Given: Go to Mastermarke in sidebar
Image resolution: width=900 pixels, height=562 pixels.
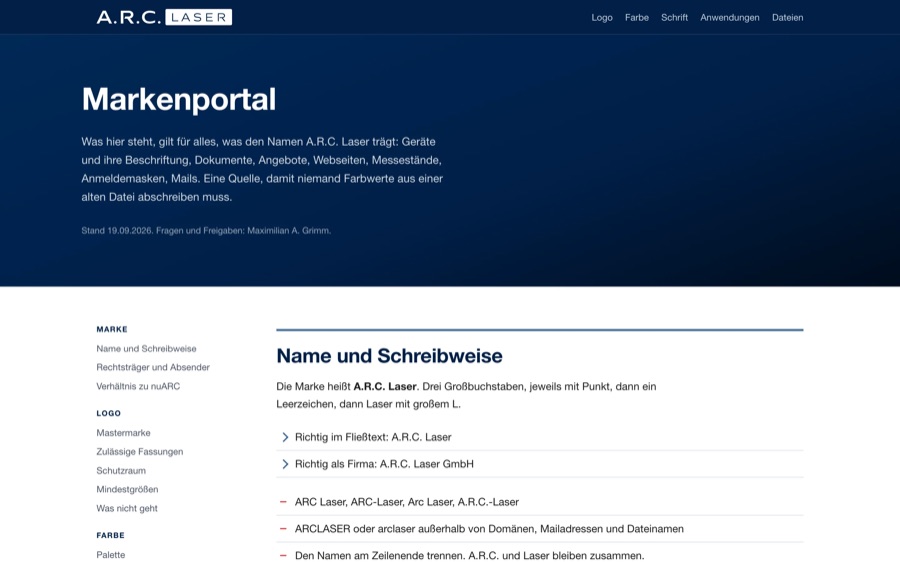Looking at the screenshot, I should pos(123,433).
